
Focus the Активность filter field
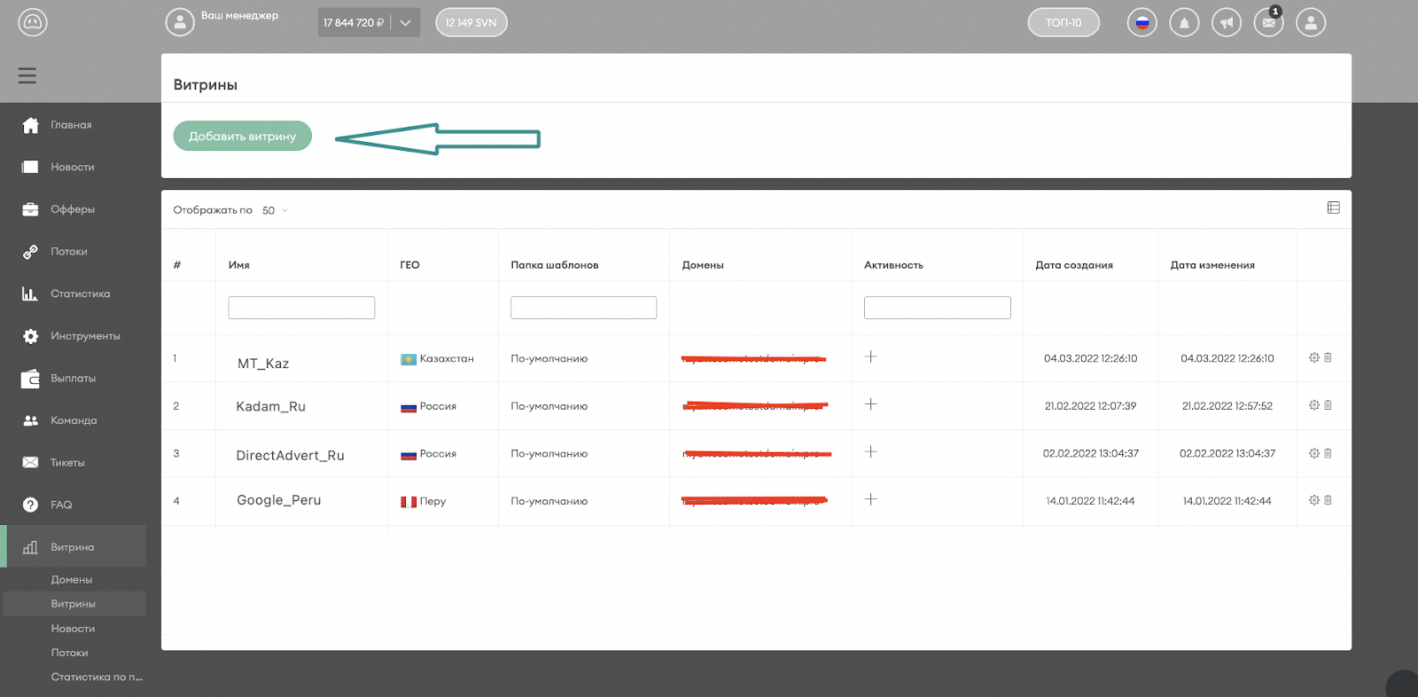tap(937, 307)
